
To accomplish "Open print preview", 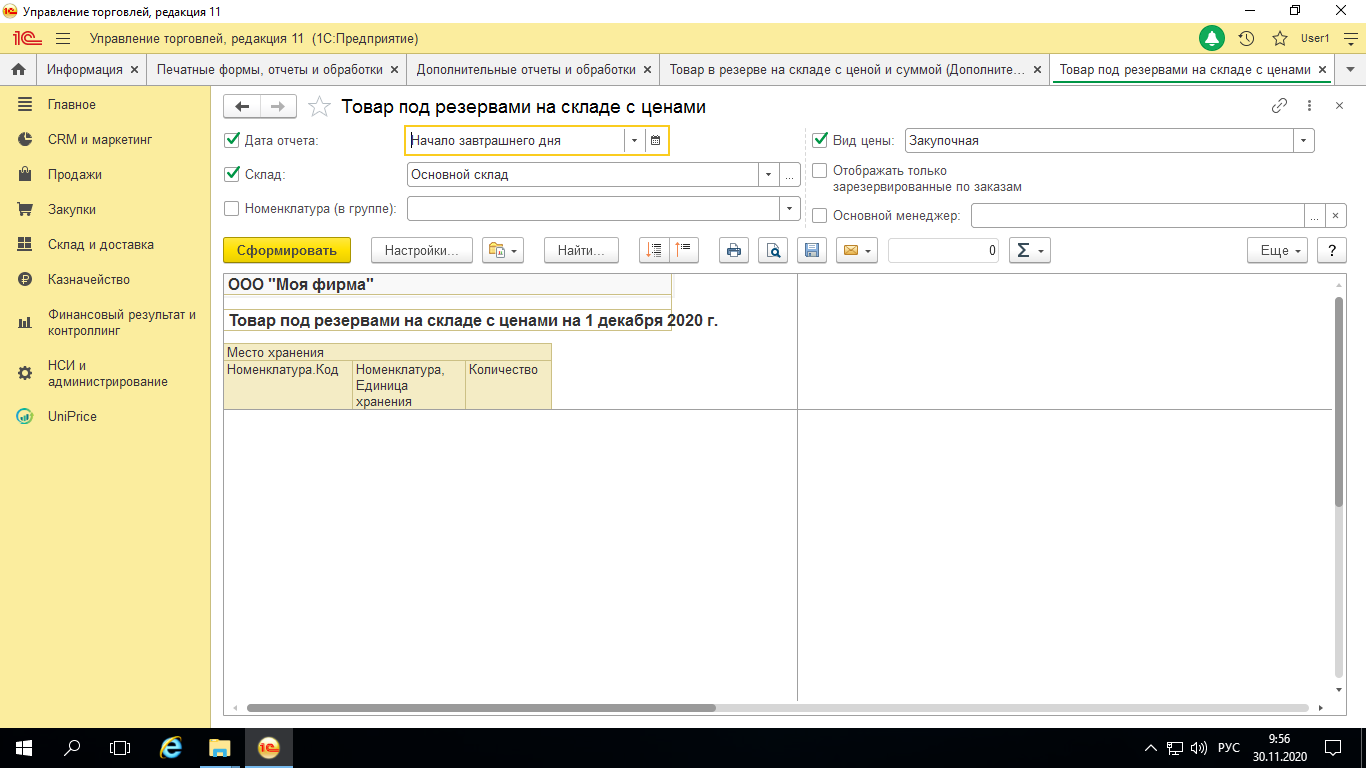I will tap(773, 250).
